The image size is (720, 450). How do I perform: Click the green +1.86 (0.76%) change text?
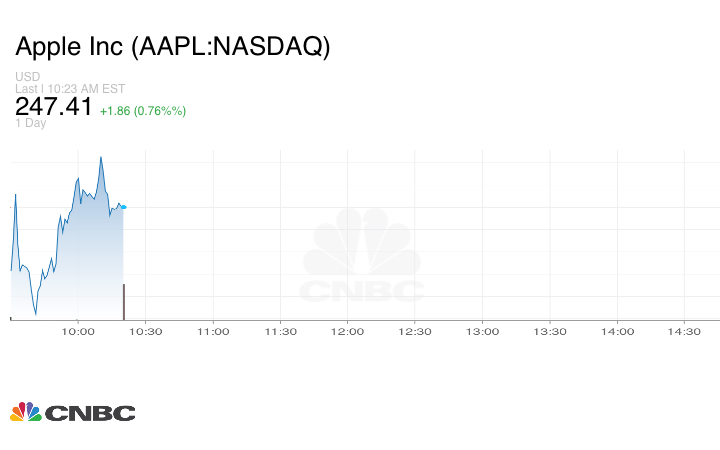point(142,110)
